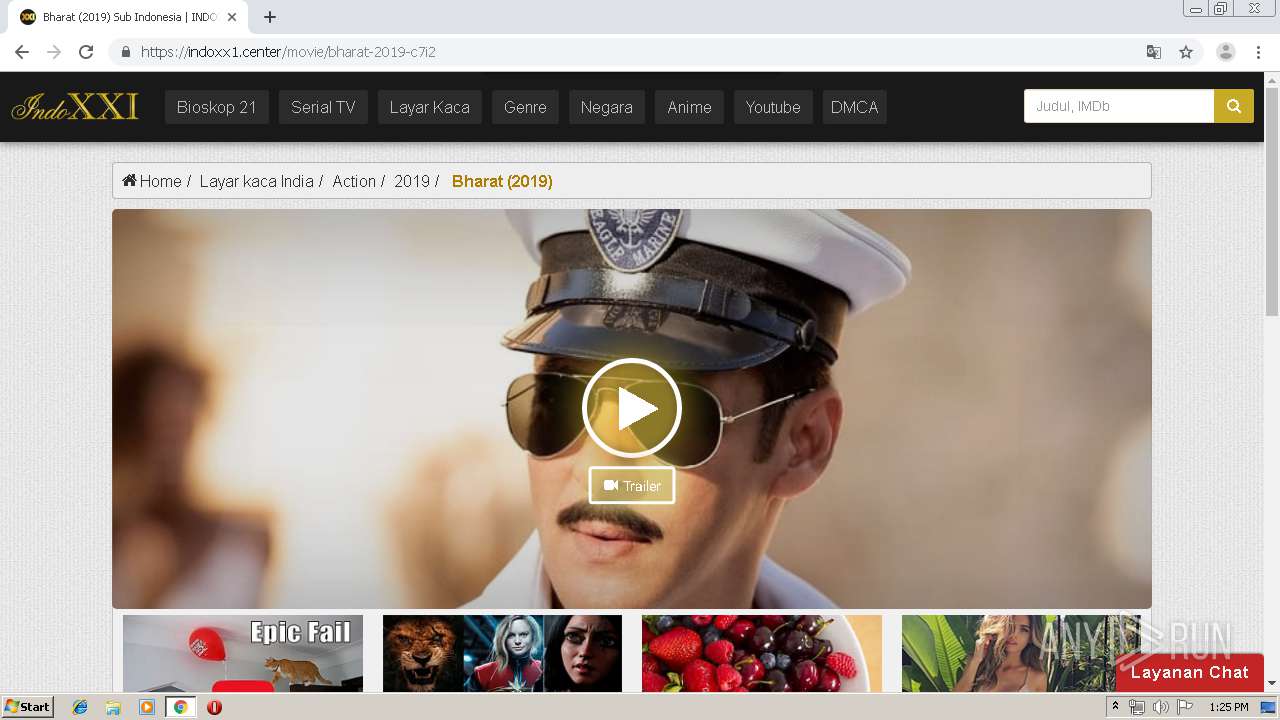Viewport: 1280px width, 720px height.
Task: Click the network tray icon
Action: pyautogui.click(x=1137, y=707)
